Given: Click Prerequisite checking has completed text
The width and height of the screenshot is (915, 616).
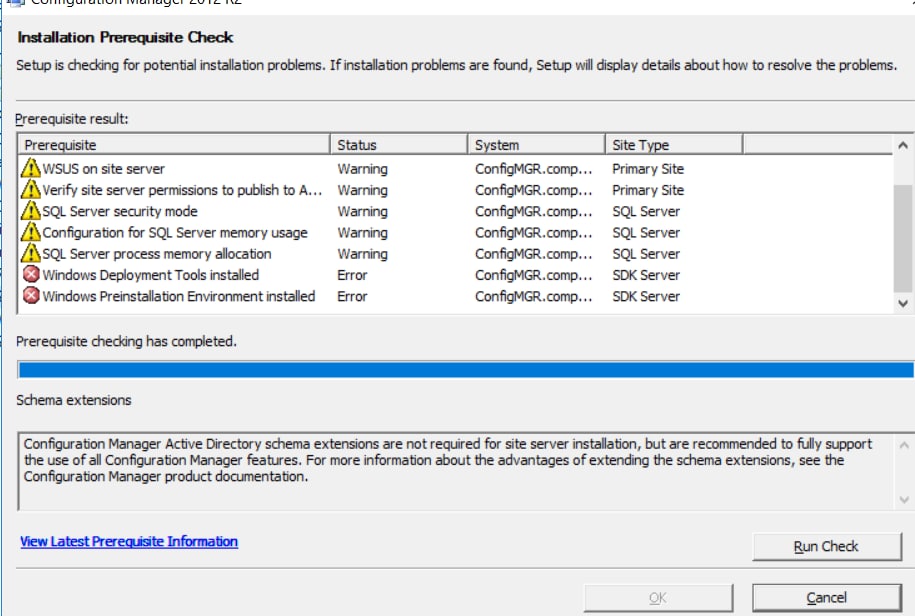Looking at the screenshot, I should (x=126, y=341).
